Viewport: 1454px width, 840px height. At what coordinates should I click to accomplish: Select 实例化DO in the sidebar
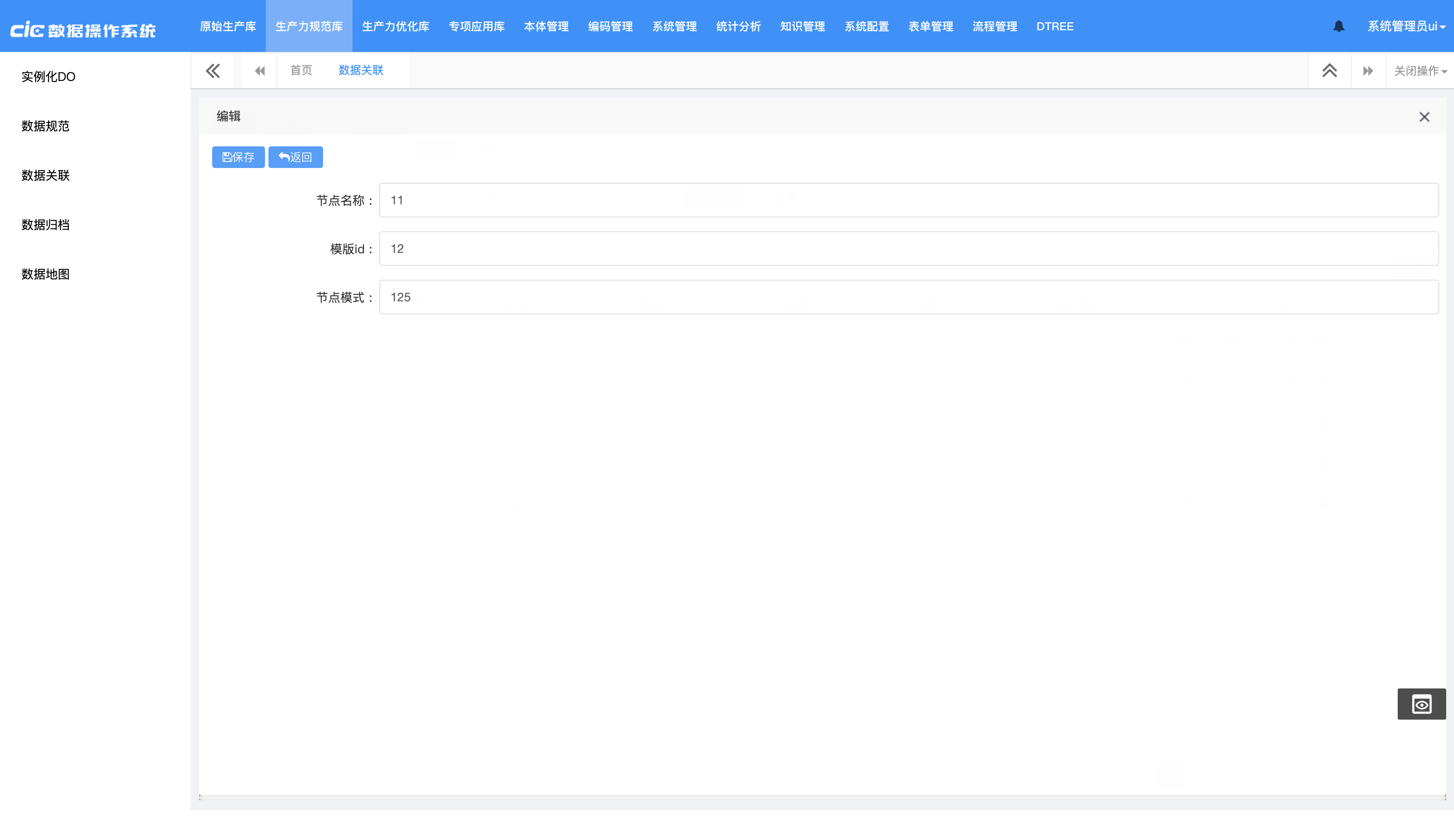pos(48,77)
